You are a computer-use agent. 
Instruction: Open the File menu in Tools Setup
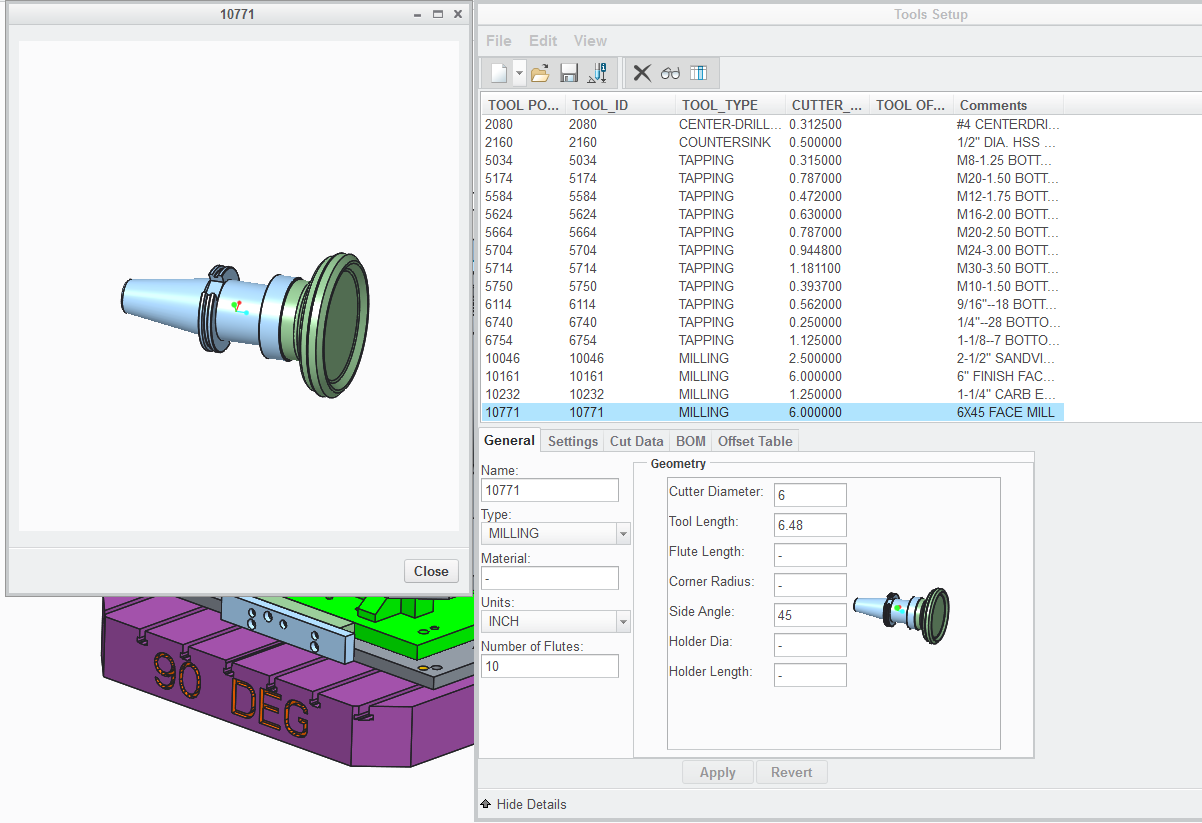tap(498, 41)
